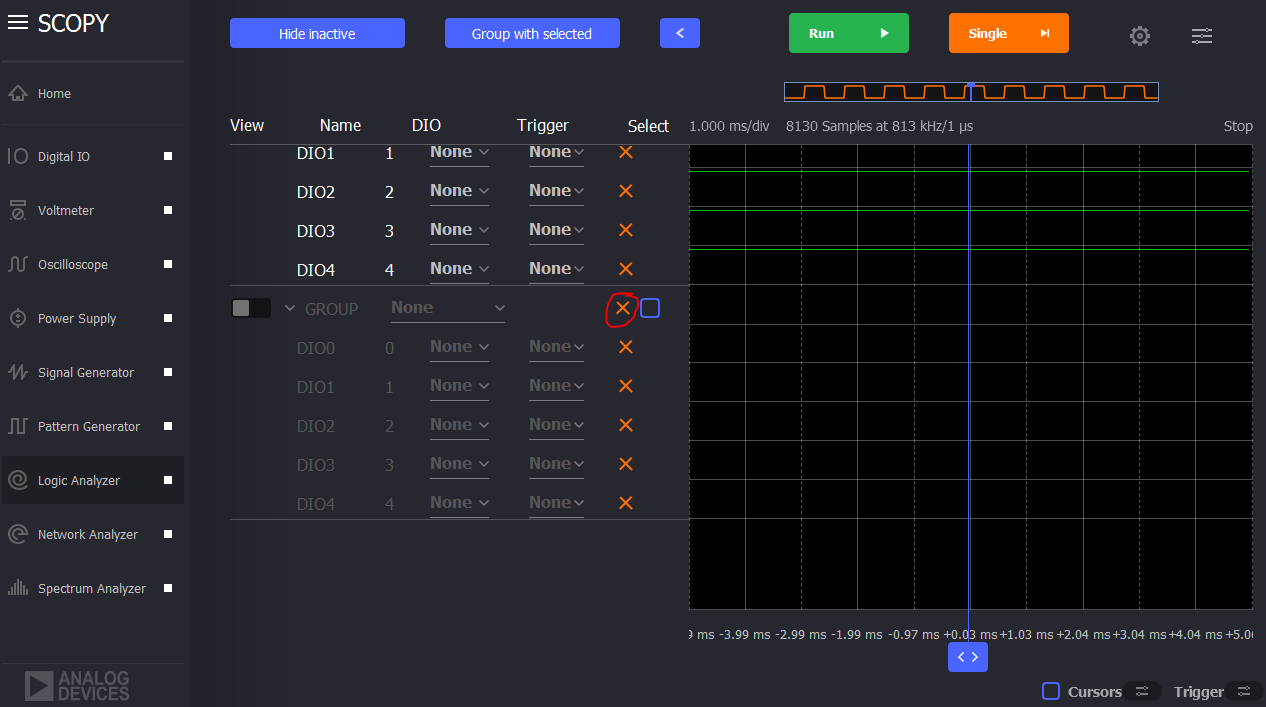Screen dimensions: 1266x707
Task: Open grouped DIO0 DIO None dropdown
Action: pos(459,347)
